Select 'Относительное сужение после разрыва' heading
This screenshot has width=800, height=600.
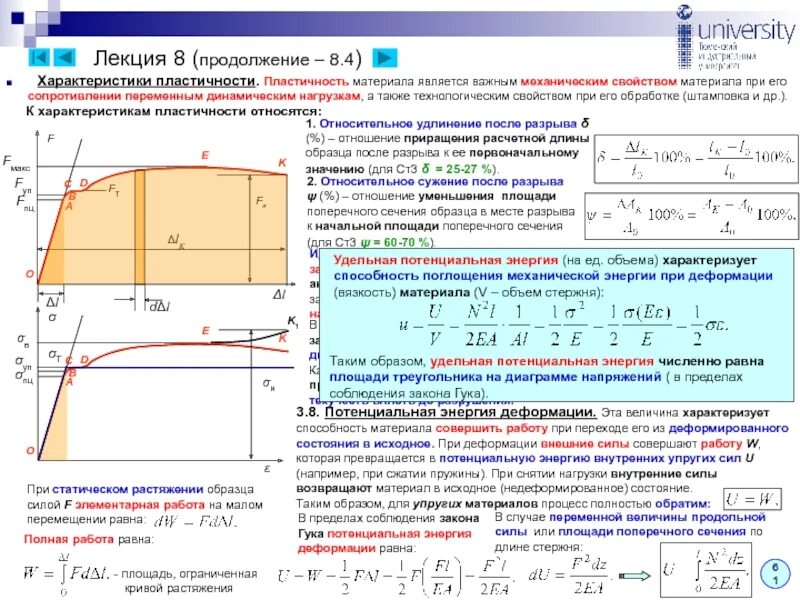tap(442, 182)
